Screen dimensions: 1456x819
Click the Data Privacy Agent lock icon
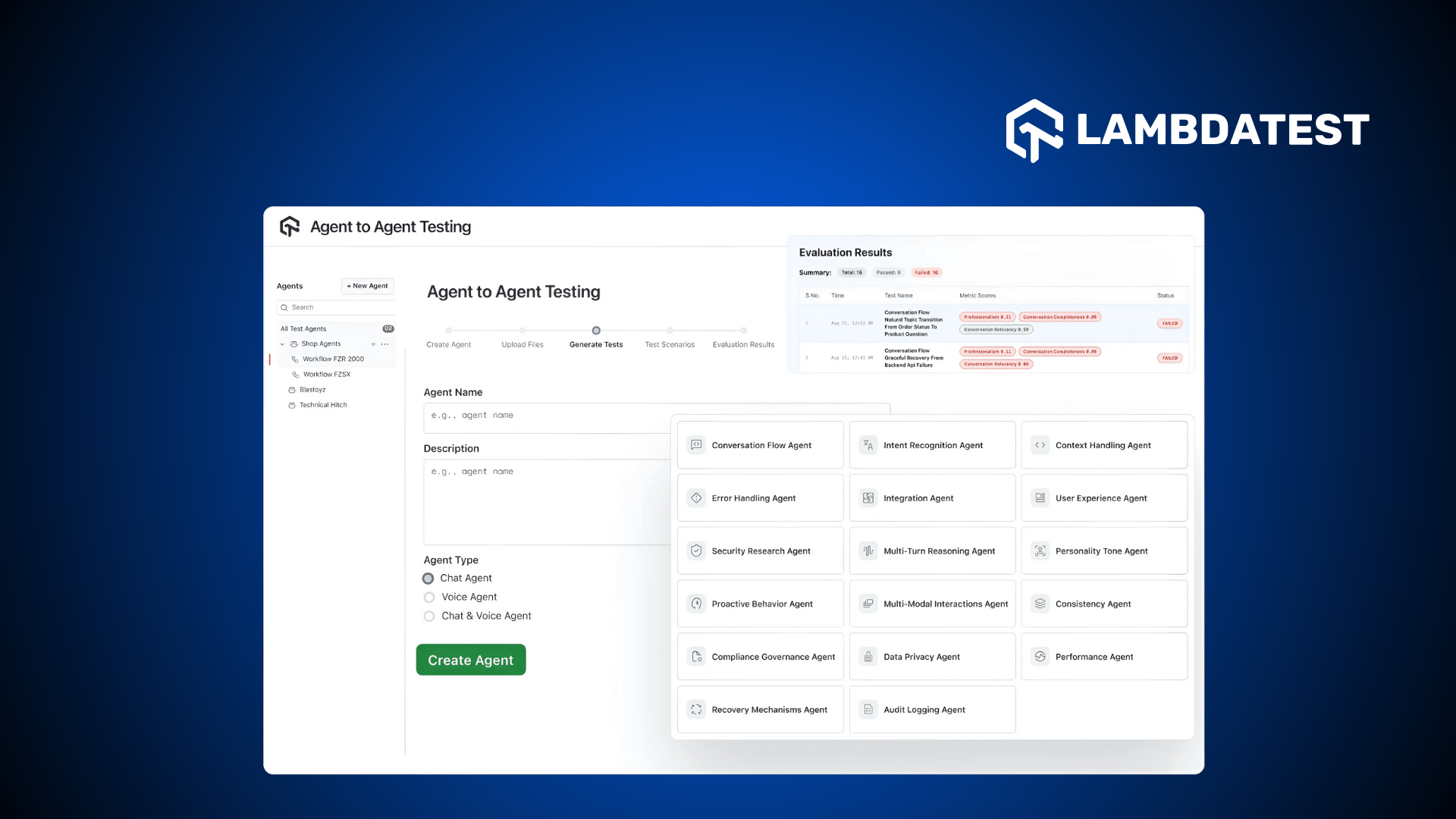pyautogui.click(x=868, y=657)
